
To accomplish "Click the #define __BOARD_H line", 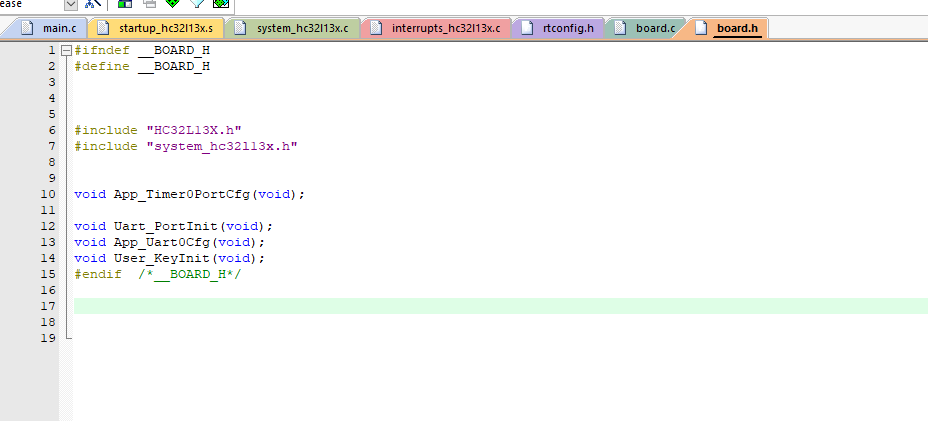I will (x=142, y=66).
